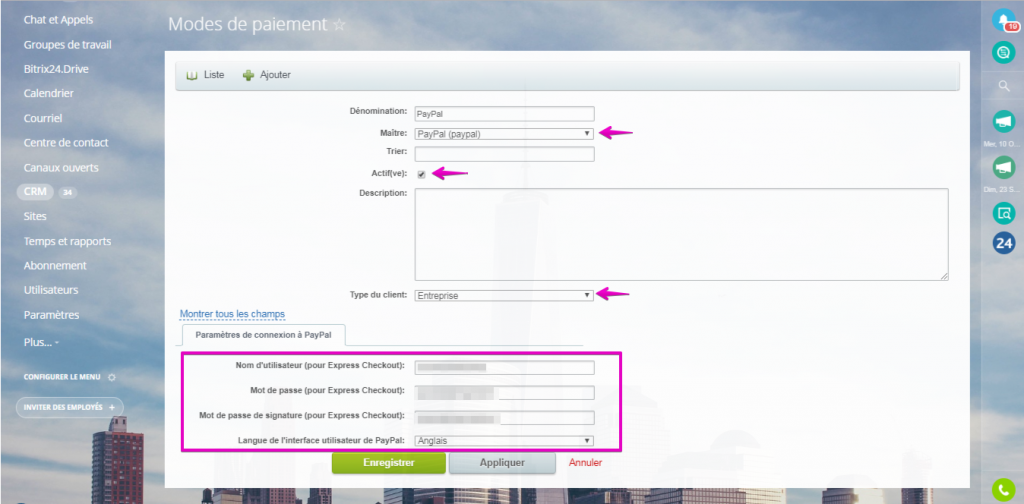Click the Dénomination field containing PayPal
Viewport: 1024px width, 504px height.
coord(504,114)
